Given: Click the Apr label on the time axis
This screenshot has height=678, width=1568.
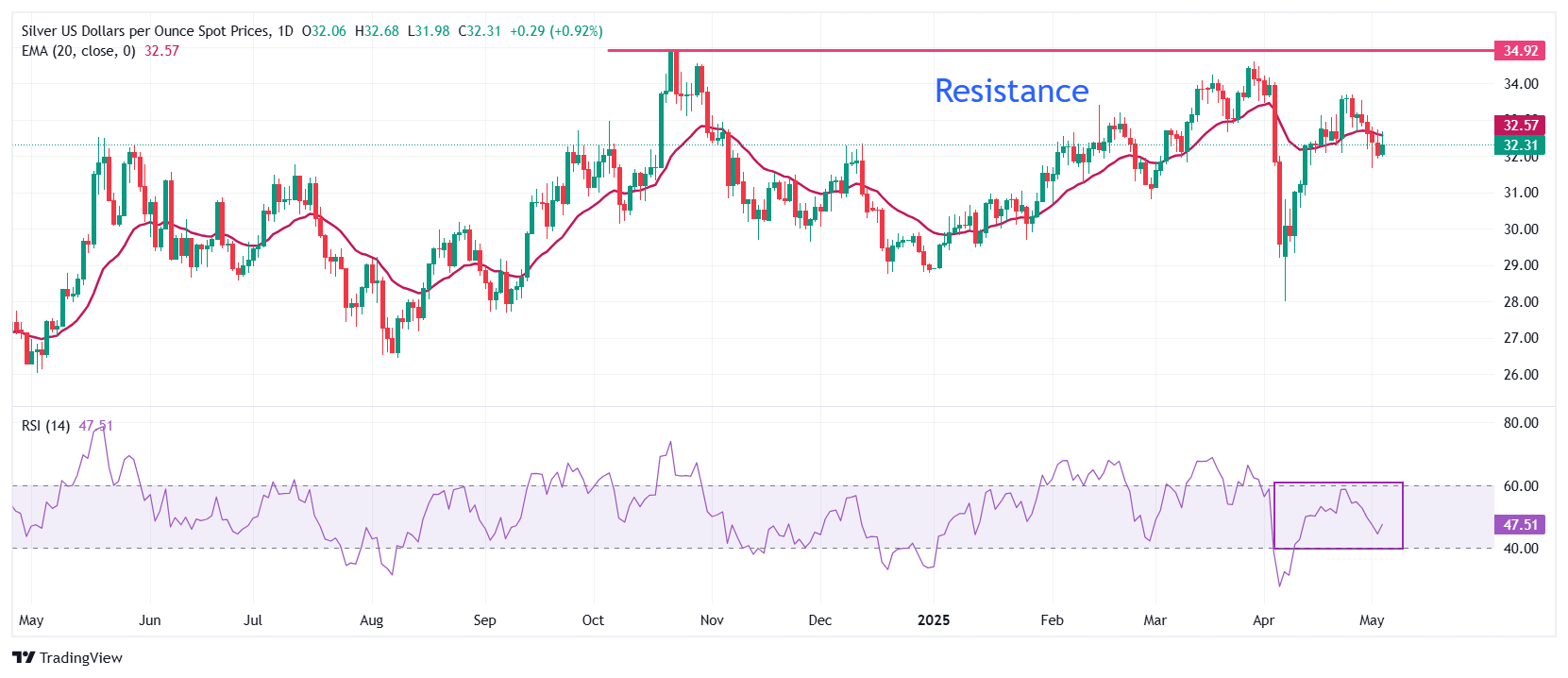Looking at the screenshot, I should tap(1263, 620).
